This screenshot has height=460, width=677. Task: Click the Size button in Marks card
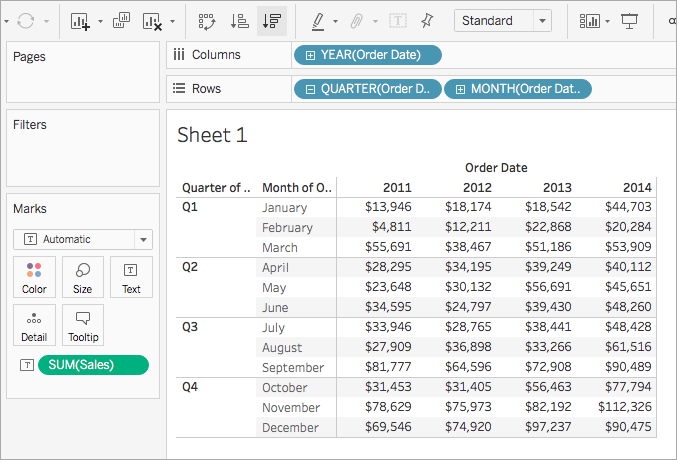pos(82,277)
